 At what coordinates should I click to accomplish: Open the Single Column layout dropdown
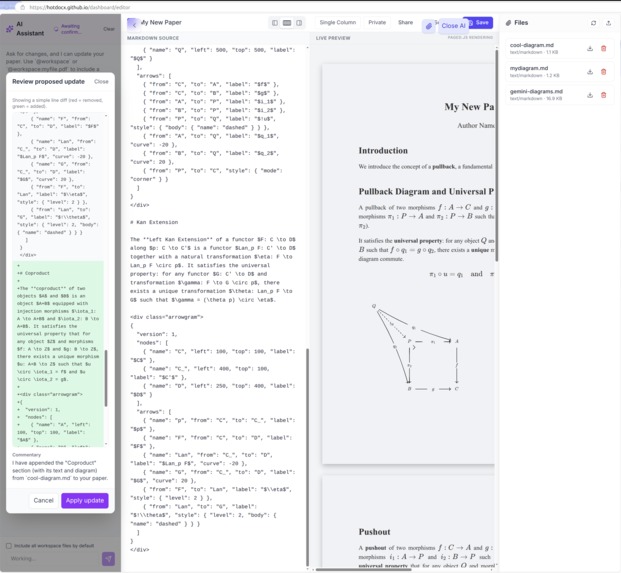pyautogui.click(x=338, y=23)
